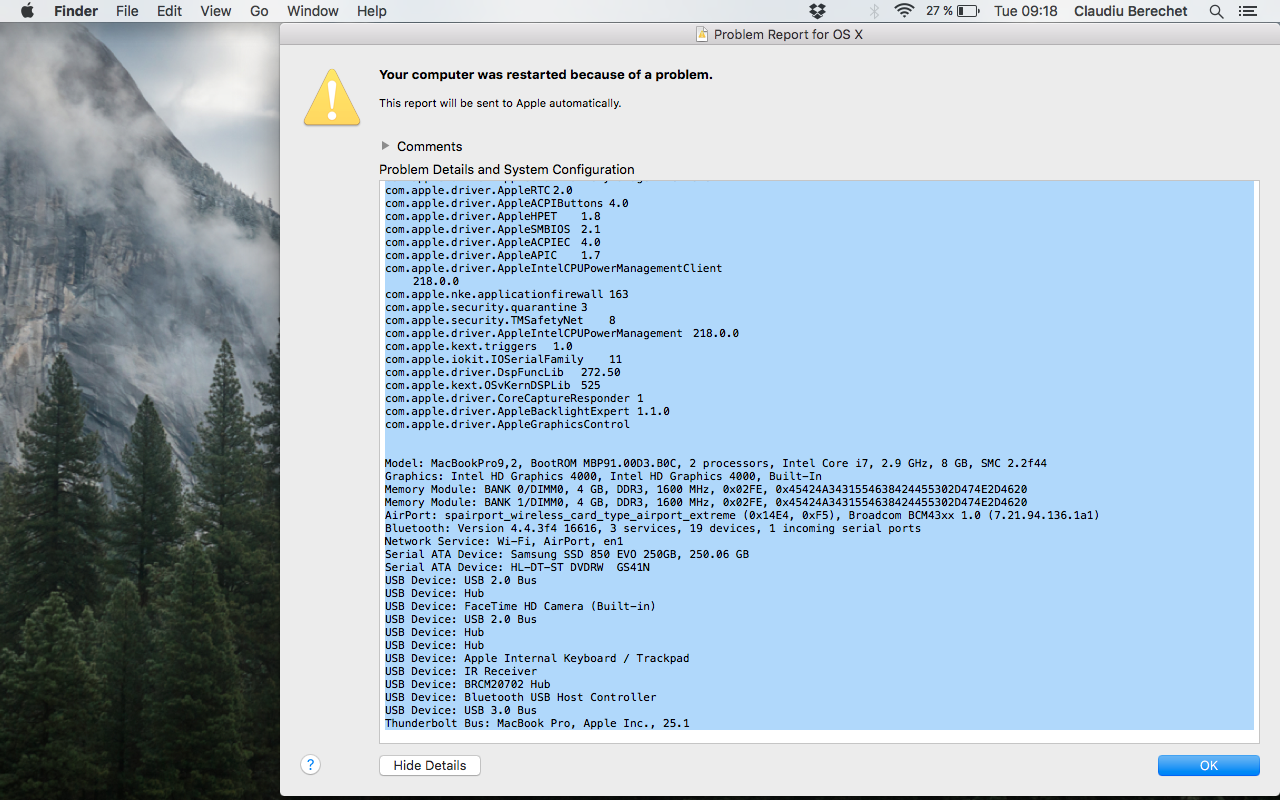Click the com.apple.driver.AppleACPIButtons line
1280x800 pixels.
pyautogui.click(x=507, y=203)
